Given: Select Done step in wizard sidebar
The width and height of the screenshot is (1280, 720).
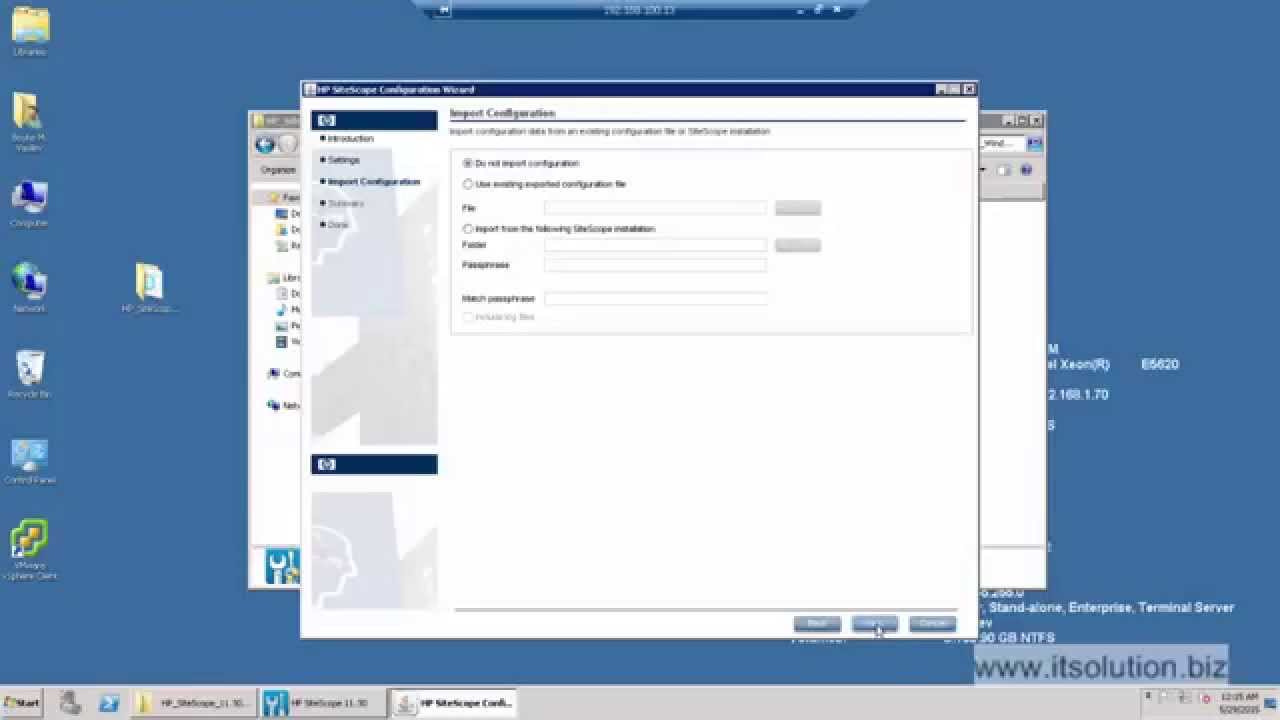Looking at the screenshot, I should tap(336, 225).
